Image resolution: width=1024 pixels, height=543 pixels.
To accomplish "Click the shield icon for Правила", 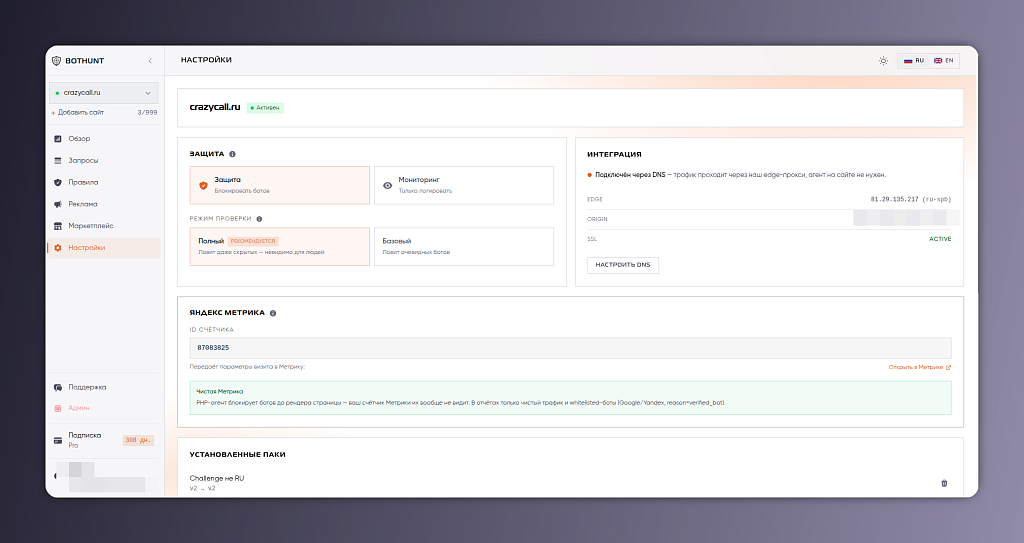I will (57, 182).
